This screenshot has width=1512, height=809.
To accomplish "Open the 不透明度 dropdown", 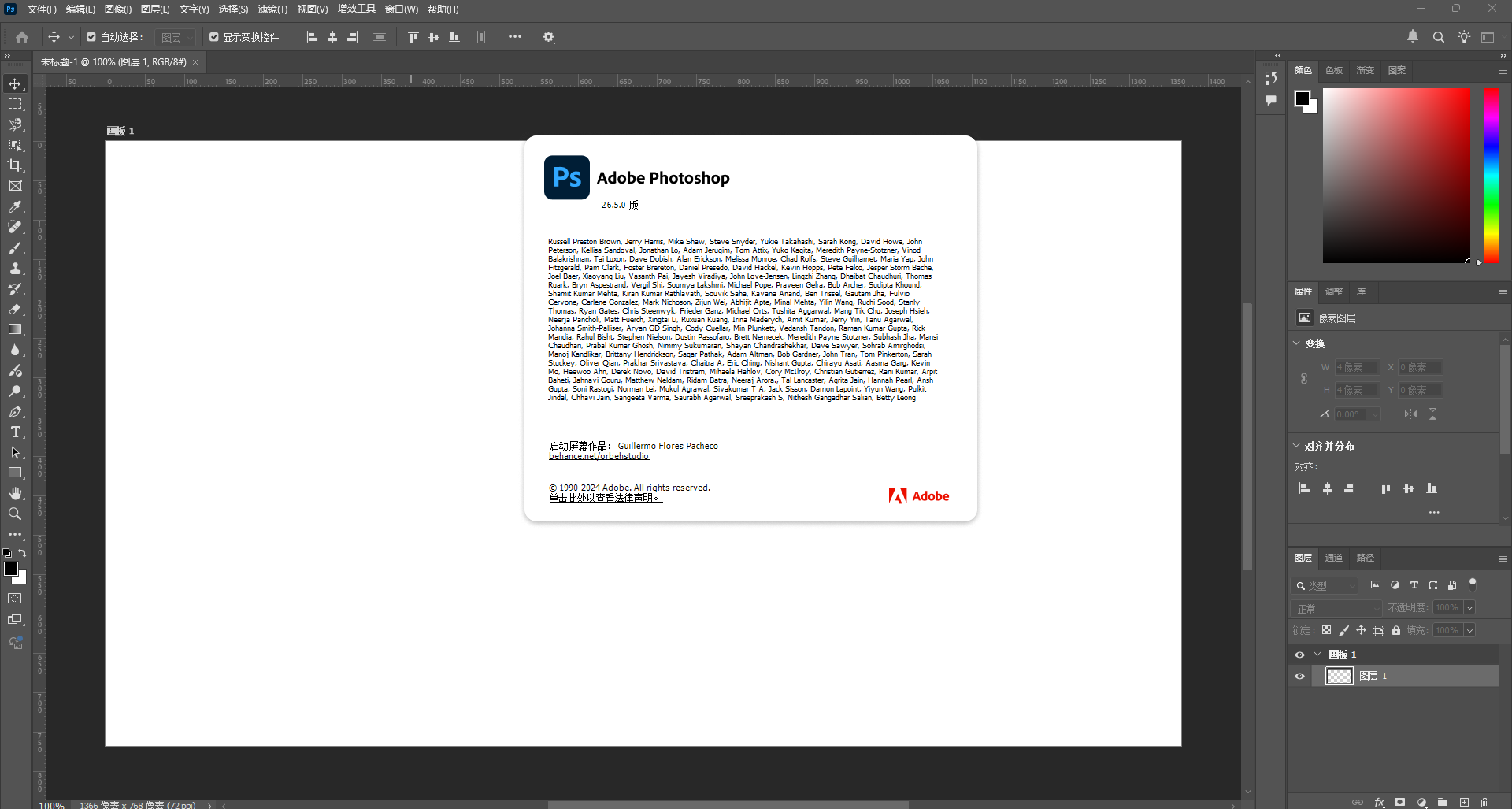I will pyautogui.click(x=1468, y=607).
